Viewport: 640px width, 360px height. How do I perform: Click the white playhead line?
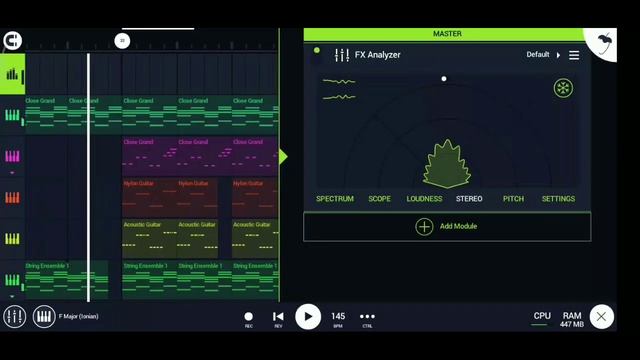(x=88, y=178)
